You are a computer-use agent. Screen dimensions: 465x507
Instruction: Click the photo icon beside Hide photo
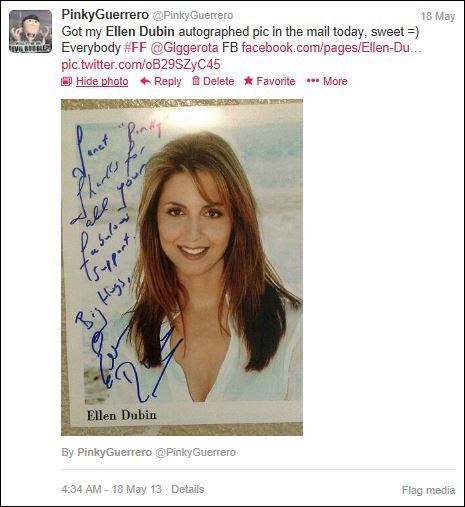click(x=67, y=81)
